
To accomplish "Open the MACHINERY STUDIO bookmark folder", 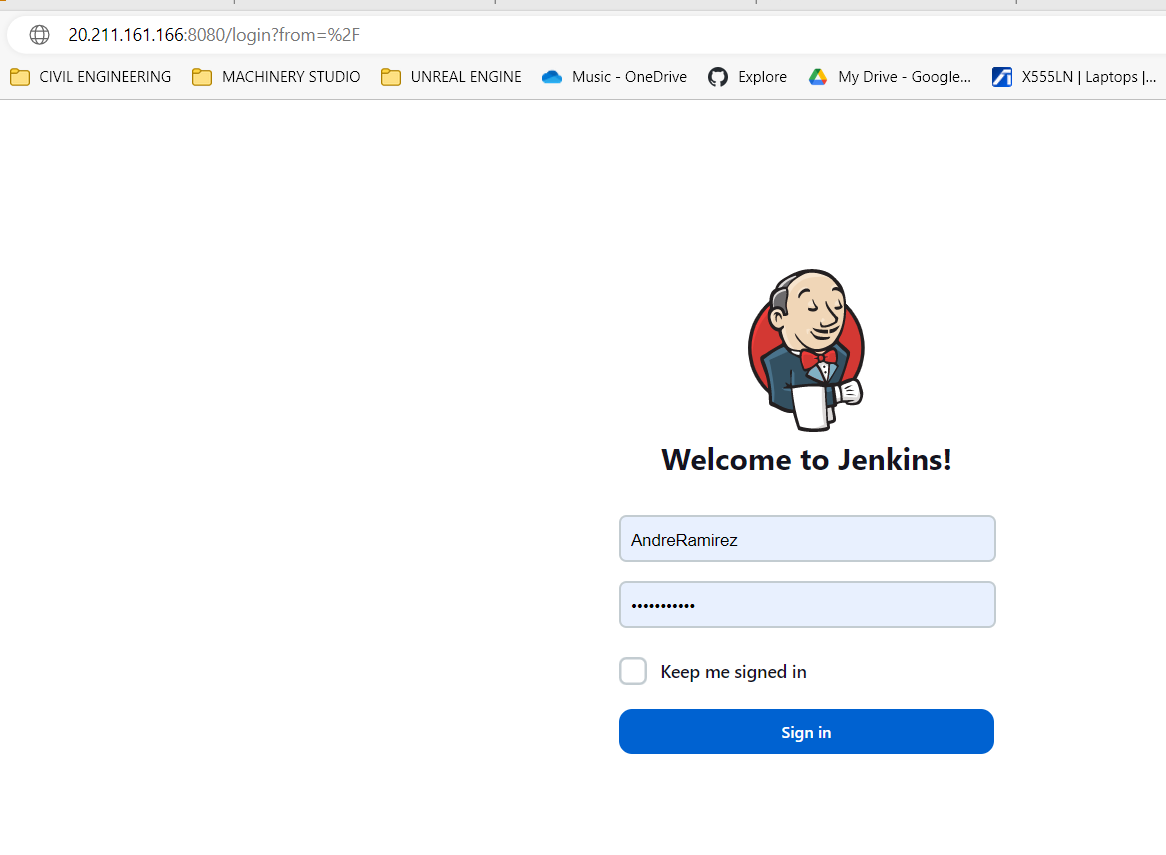I will [276, 77].
